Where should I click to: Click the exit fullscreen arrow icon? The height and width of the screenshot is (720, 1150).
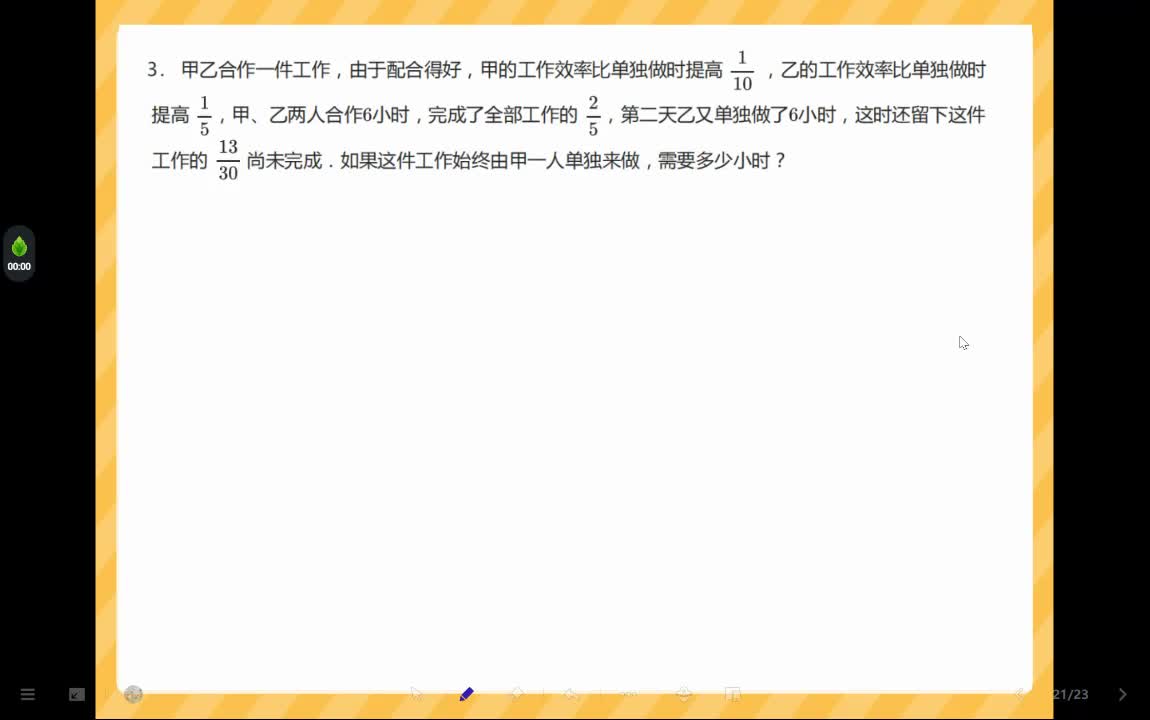click(x=77, y=694)
